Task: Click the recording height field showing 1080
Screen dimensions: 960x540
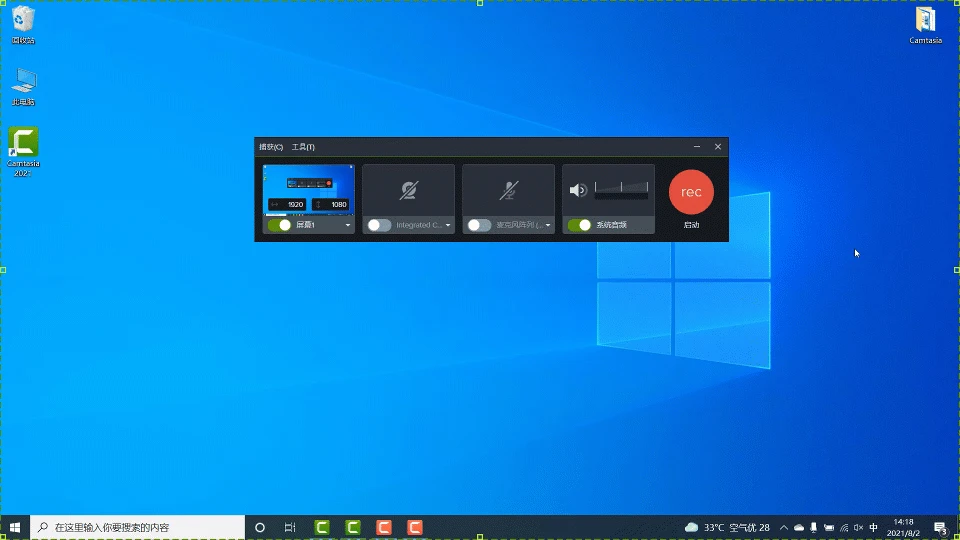Action: 331,204
